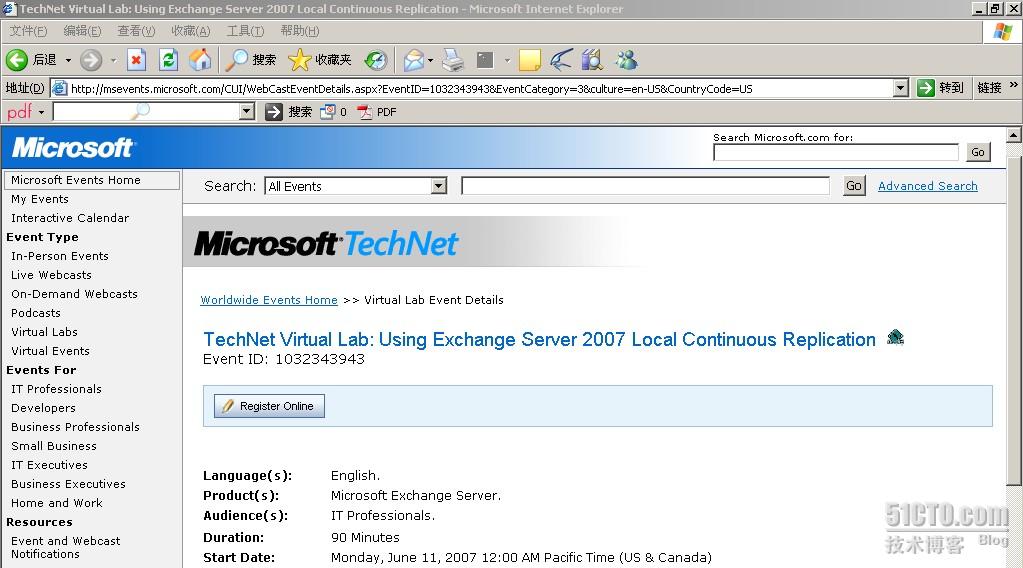Click the Register Online button
1023x568 pixels.
pos(269,406)
